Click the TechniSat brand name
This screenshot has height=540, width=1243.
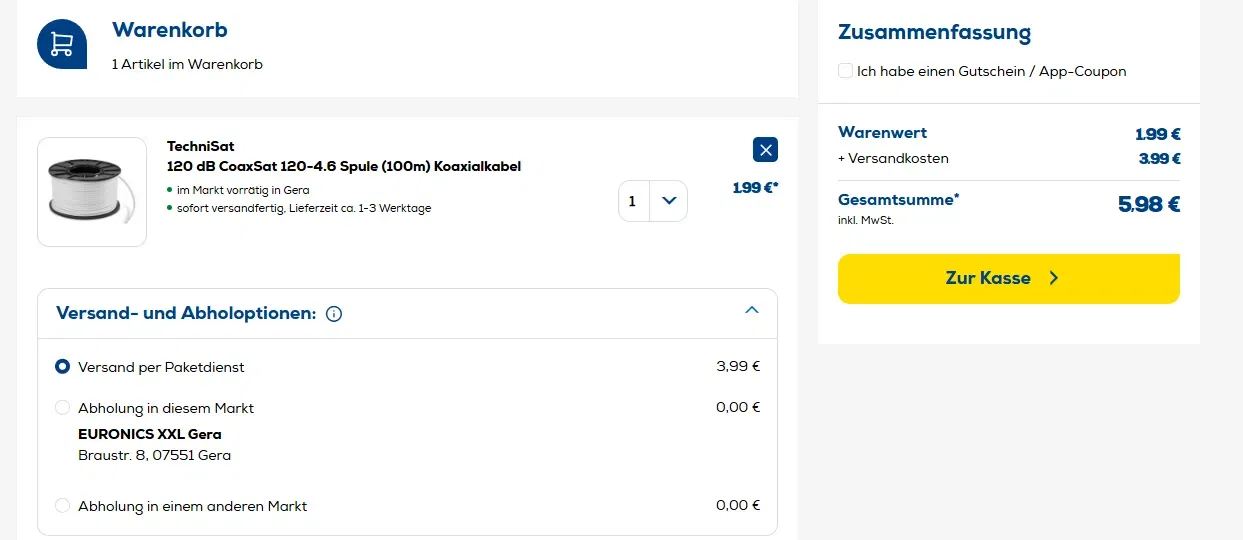(200, 146)
